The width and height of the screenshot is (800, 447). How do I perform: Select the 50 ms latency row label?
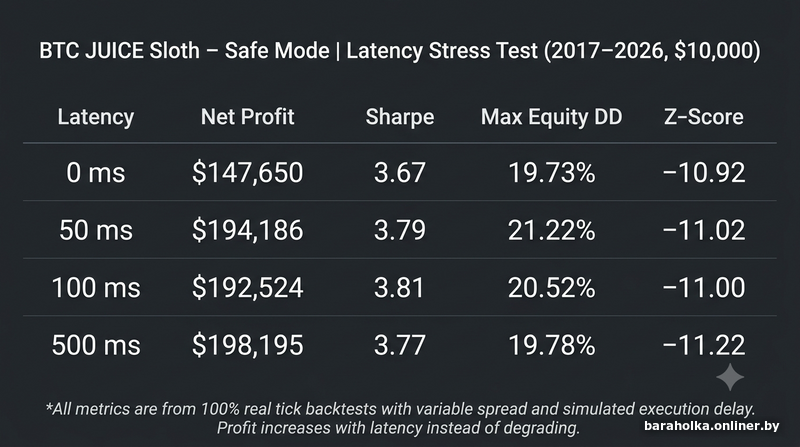pyautogui.click(x=95, y=230)
